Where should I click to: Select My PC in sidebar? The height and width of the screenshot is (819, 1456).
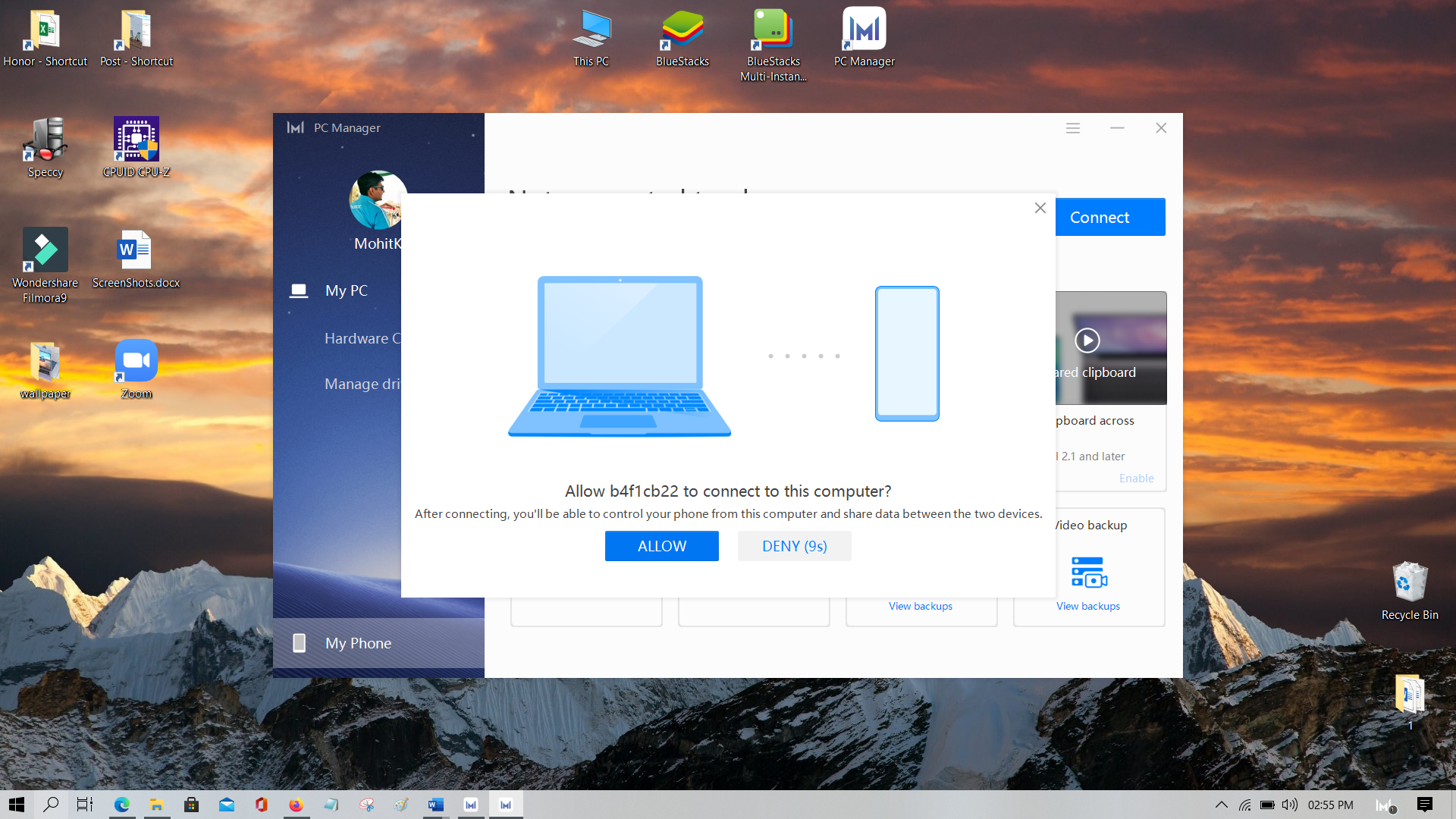[x=346, y=290]
